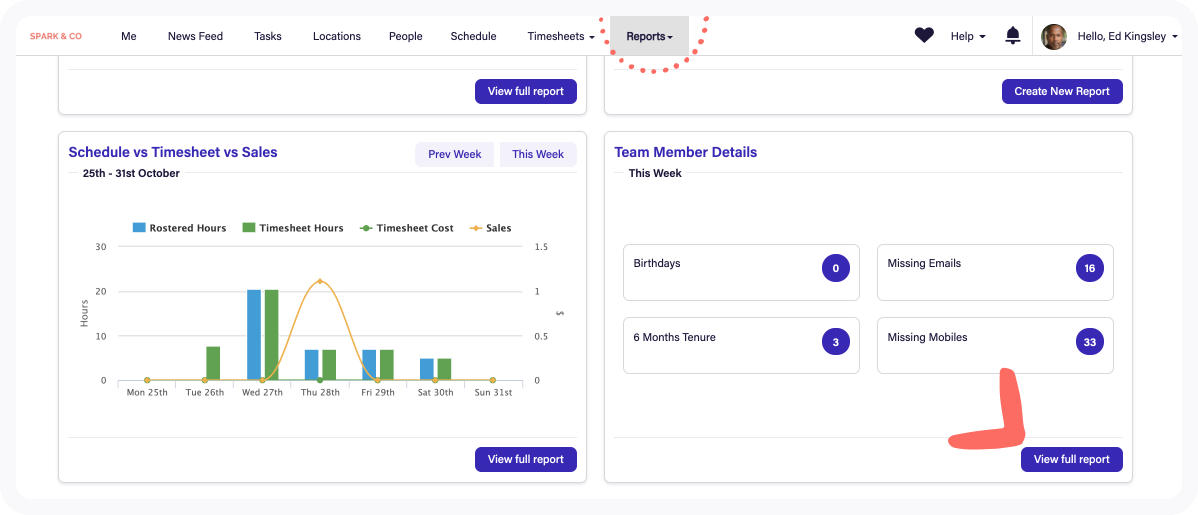Click the 6 Months Tenure count badge

click(835, 342)
